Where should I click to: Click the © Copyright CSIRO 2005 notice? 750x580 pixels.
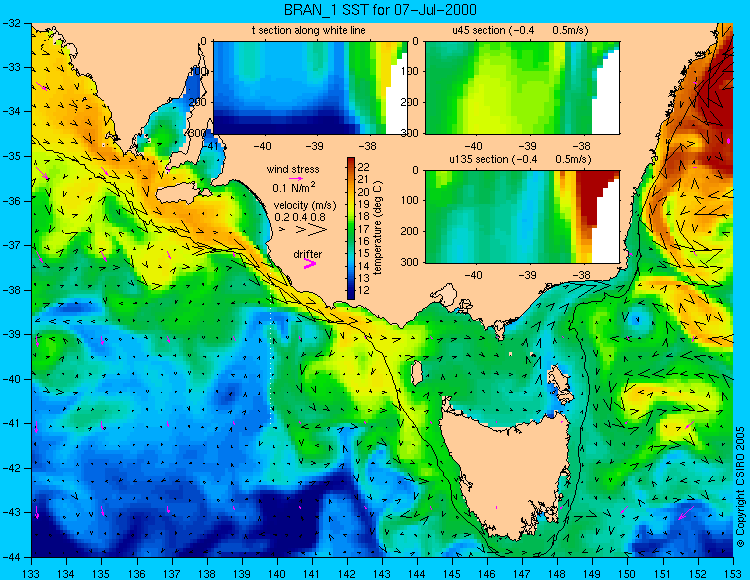click(x=740, y=487)
